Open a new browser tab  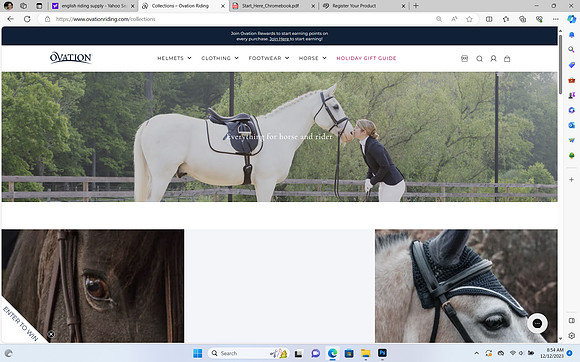click(416, 6)
